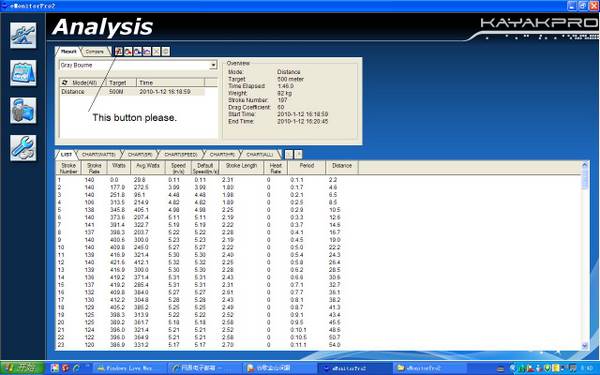Switch to the Result tab
This screenshot has width=600, height=375.
[69, 51]
